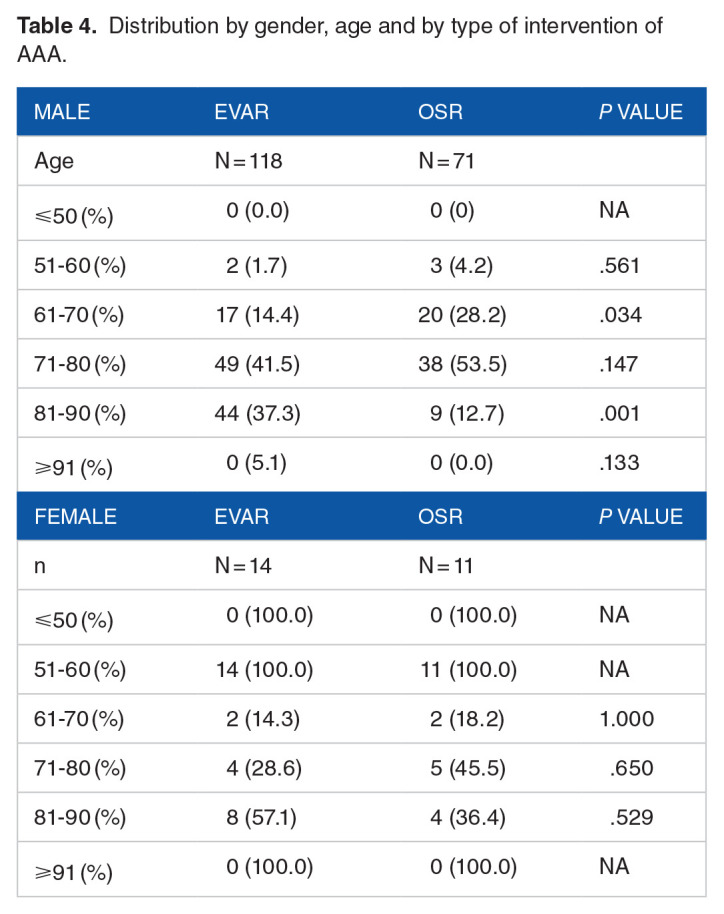Select the MALE header cell
Image resolution: width=724 pixels, height=914 pixels.
pos(62,112)
